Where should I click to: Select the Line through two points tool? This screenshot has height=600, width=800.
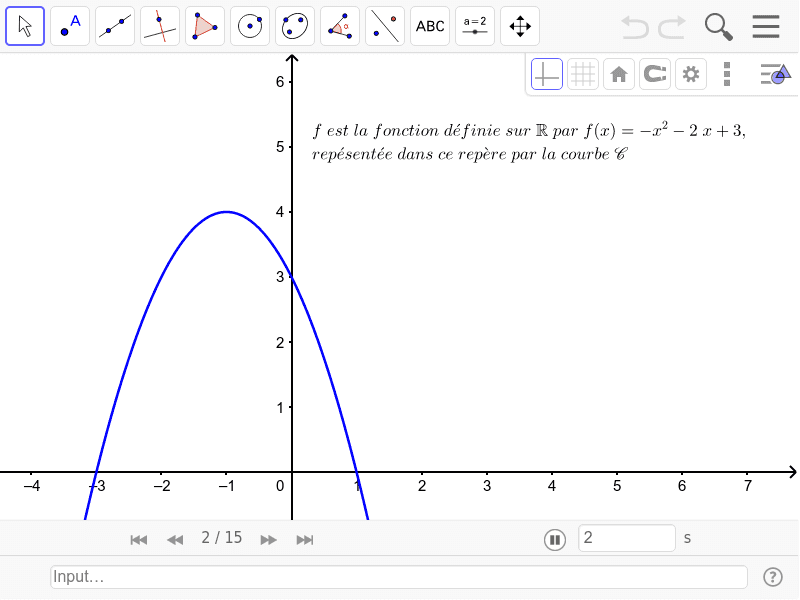point(115,26)
